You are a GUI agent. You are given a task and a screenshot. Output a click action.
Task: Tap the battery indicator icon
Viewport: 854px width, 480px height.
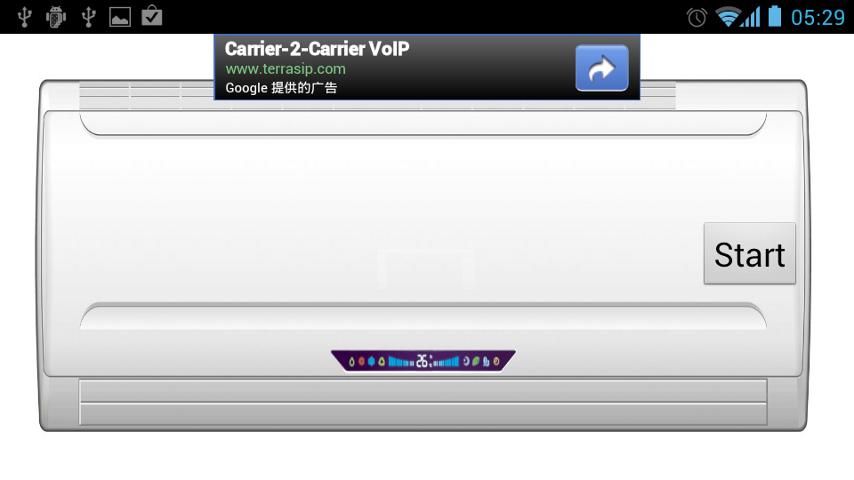[x=774, y=16]
